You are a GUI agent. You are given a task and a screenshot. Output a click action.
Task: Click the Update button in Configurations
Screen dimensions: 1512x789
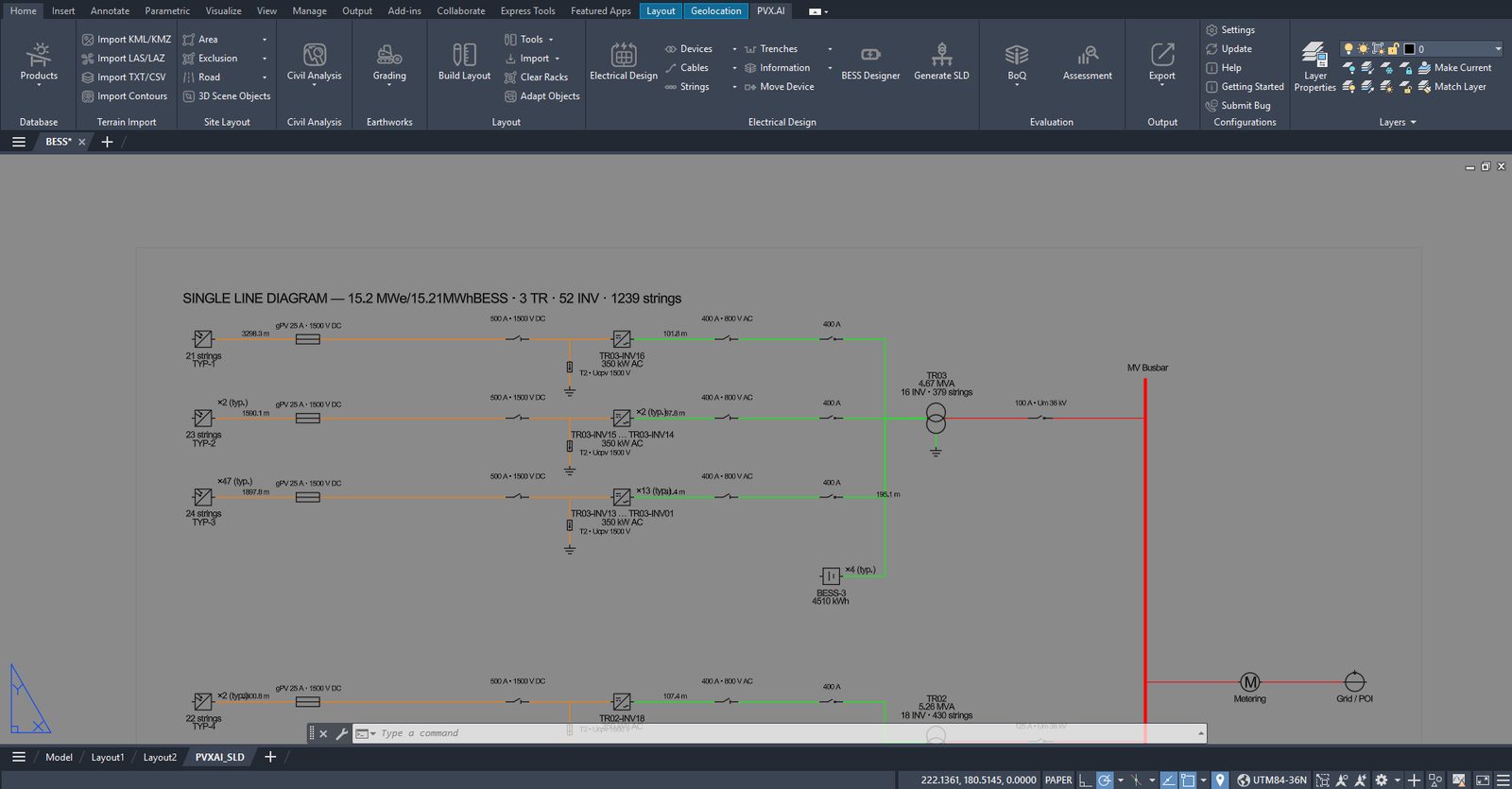tap(1228, 49)
